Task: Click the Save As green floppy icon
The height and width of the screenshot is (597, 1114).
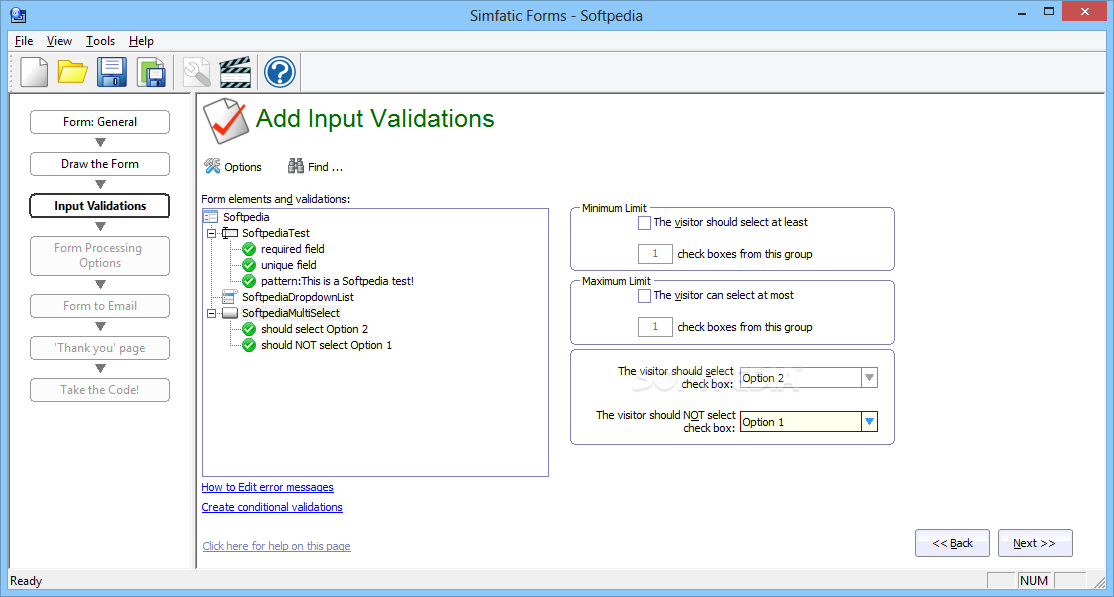Action: point(151,72)
